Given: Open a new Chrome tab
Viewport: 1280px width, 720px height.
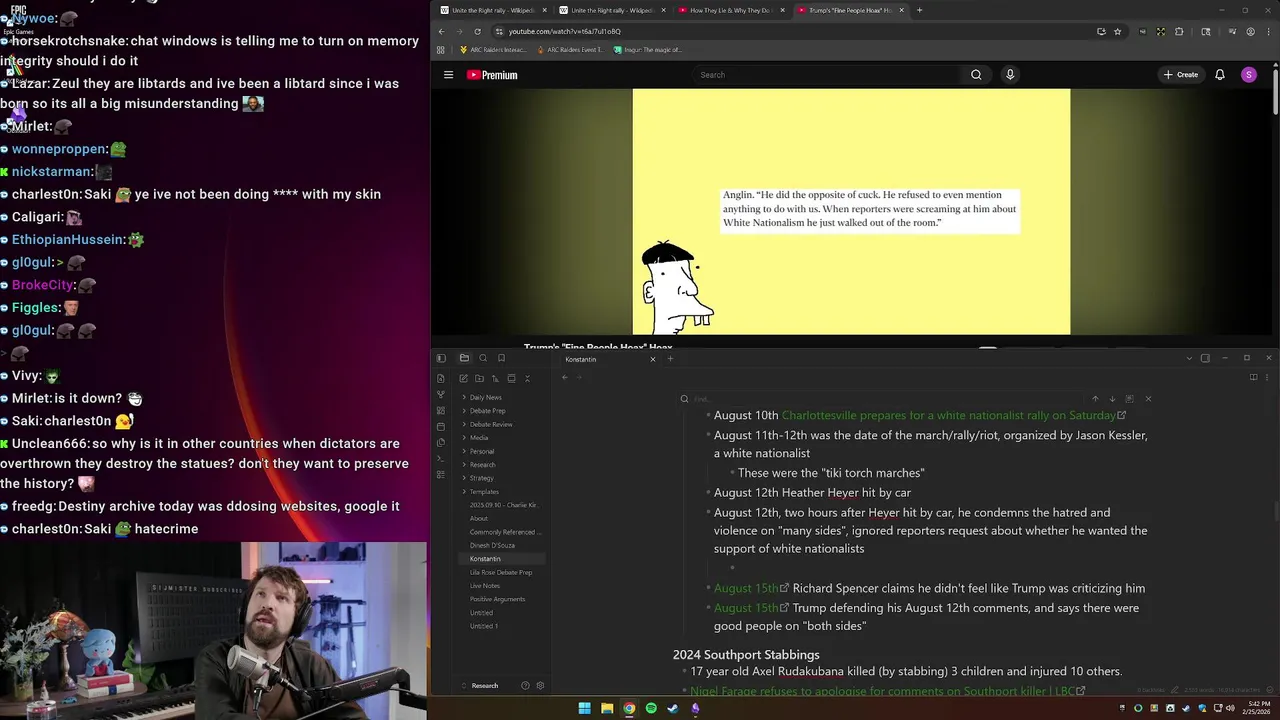Looking at the screenshot, I should point(919,10).
